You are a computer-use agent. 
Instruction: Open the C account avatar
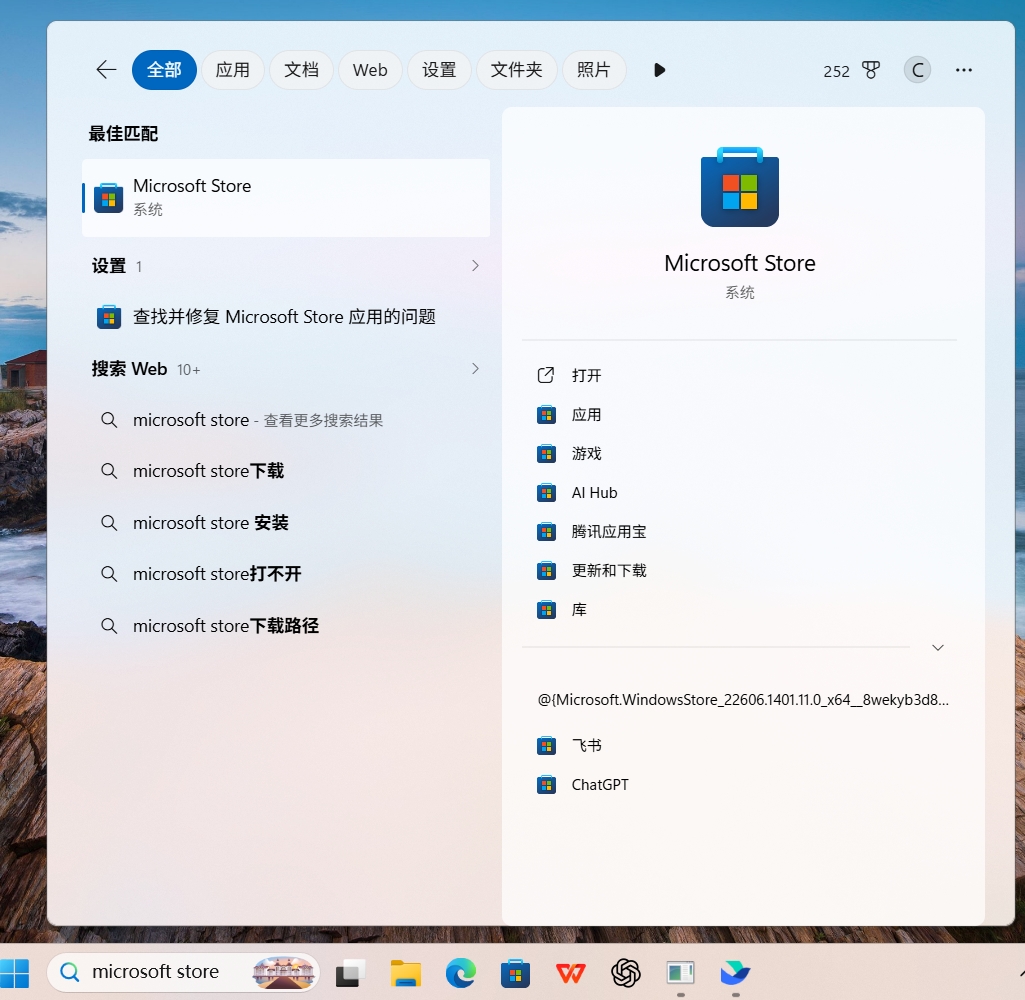[x=917, y=70]
